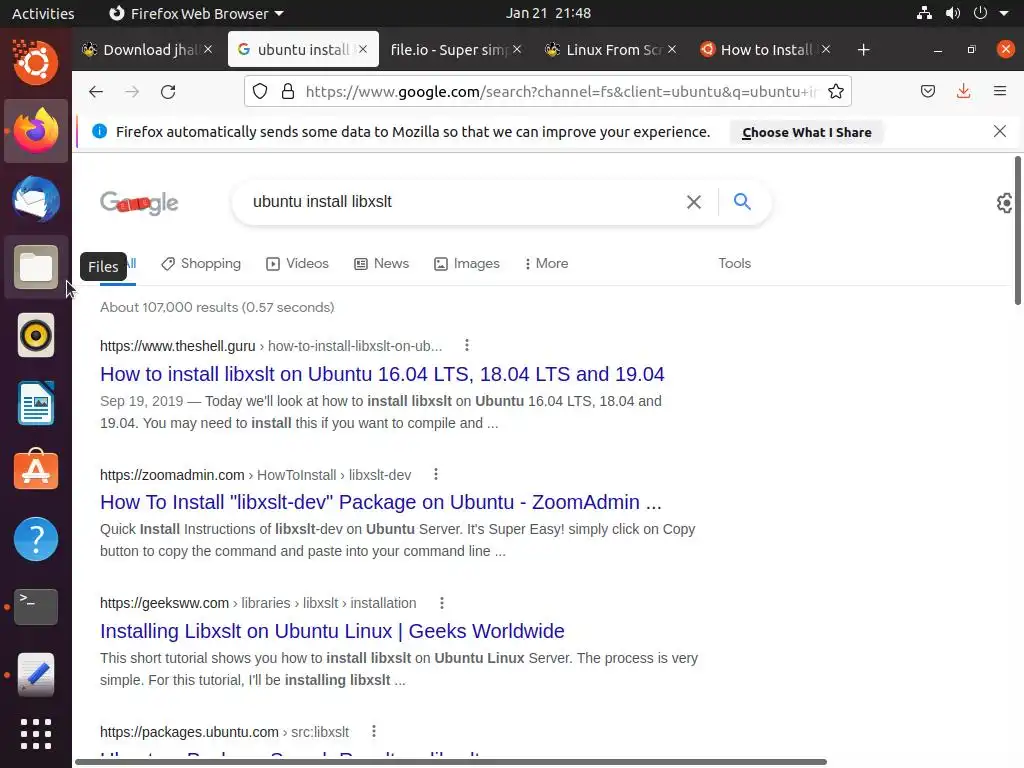Clear the Google search box text
Screen dimensions: 1024x768
coord(694,202)
